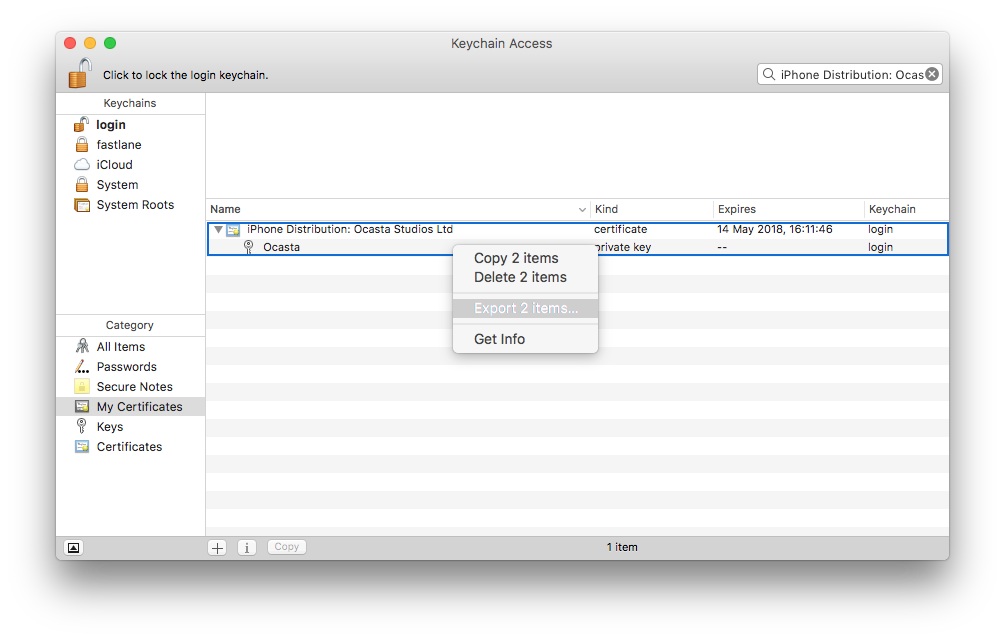Viewport: 1005px width, 640px height.
Task: Click the Secure Notes icon
Action: coord(81,386)
